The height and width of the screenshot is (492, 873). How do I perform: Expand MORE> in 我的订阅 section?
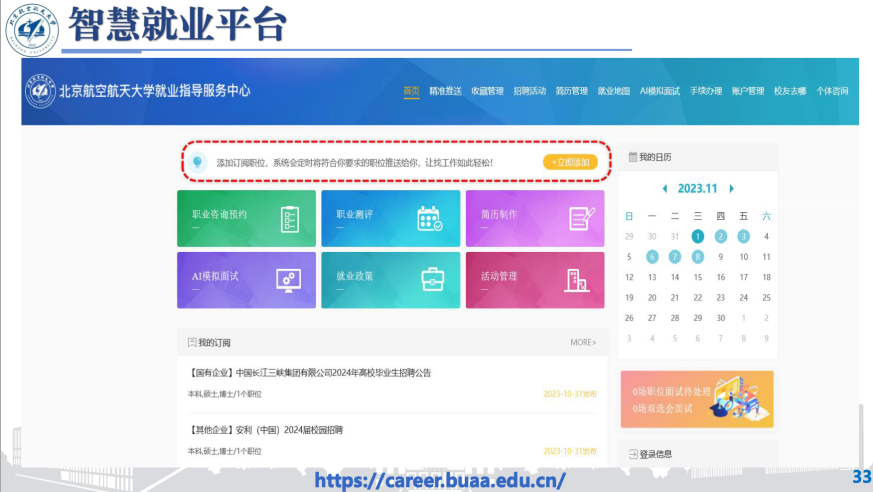coord(583,343)
